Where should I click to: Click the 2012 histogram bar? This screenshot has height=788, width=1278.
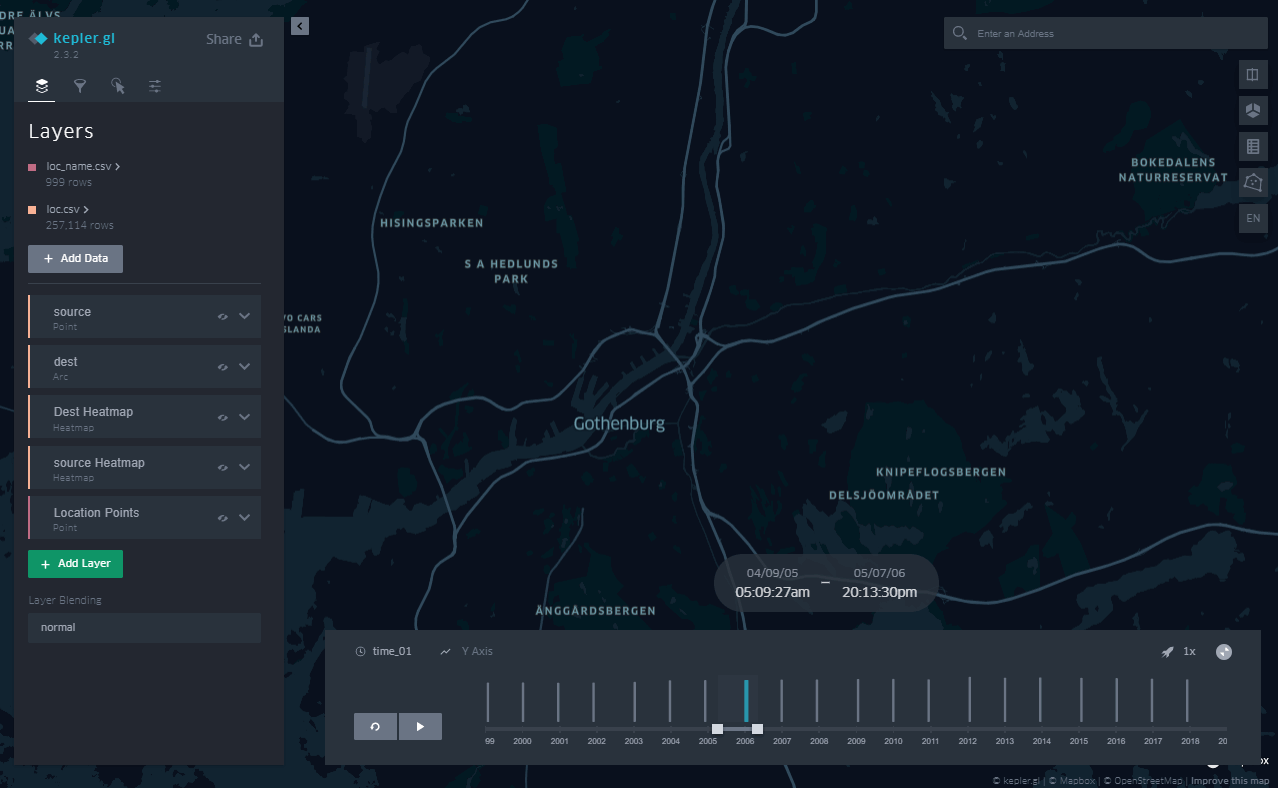pos(968,699)
